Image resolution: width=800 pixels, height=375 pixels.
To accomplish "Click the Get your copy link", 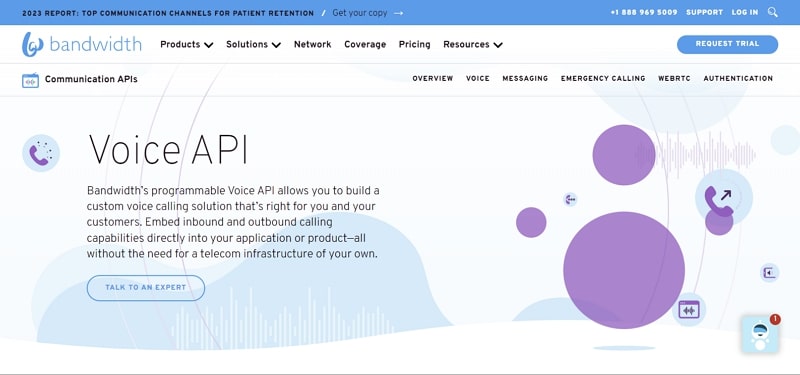I will (x=360, y=13).
